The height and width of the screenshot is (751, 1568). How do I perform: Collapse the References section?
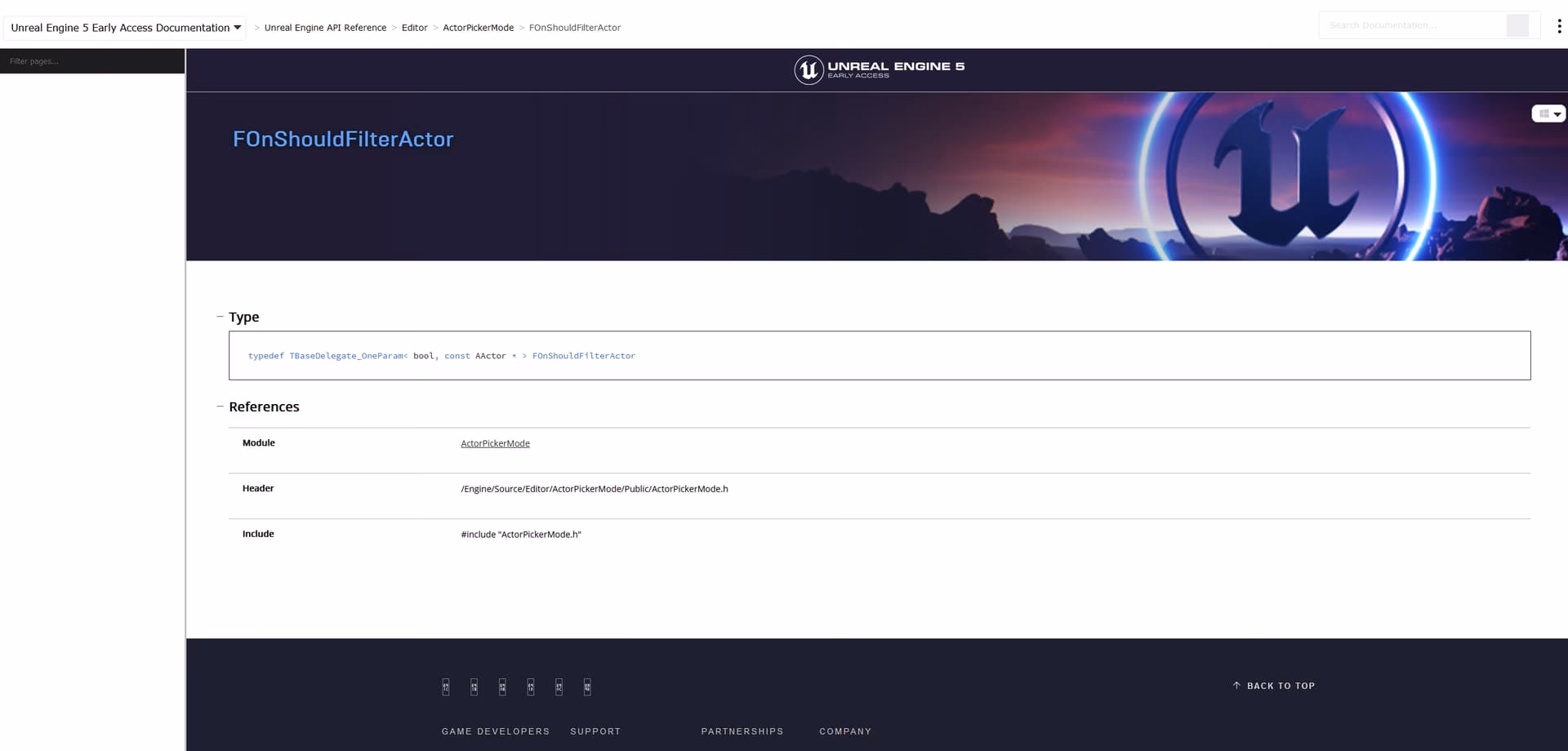tap(220, 407)
